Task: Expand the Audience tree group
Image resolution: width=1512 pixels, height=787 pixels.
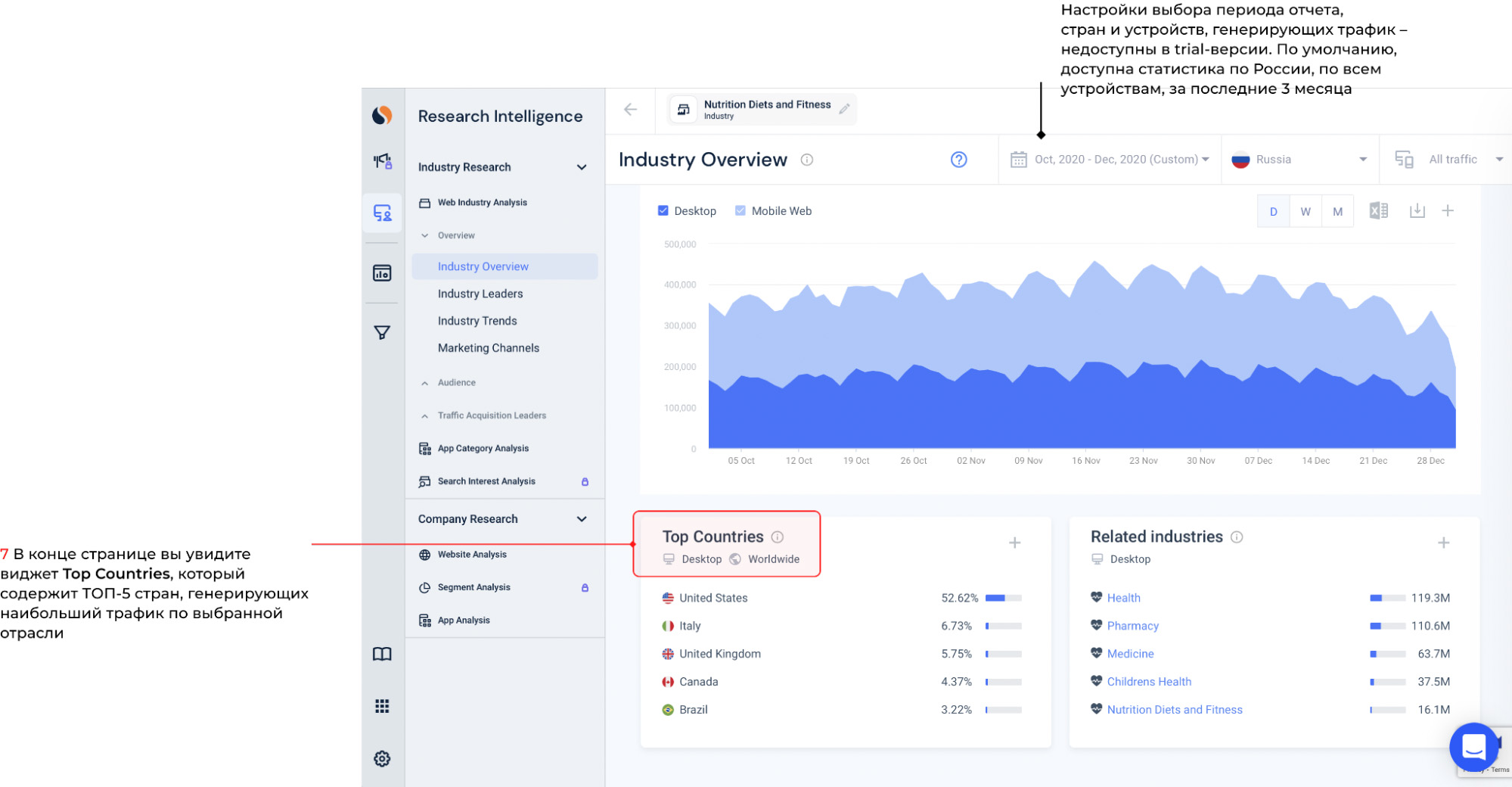Action: click(425, 383)
